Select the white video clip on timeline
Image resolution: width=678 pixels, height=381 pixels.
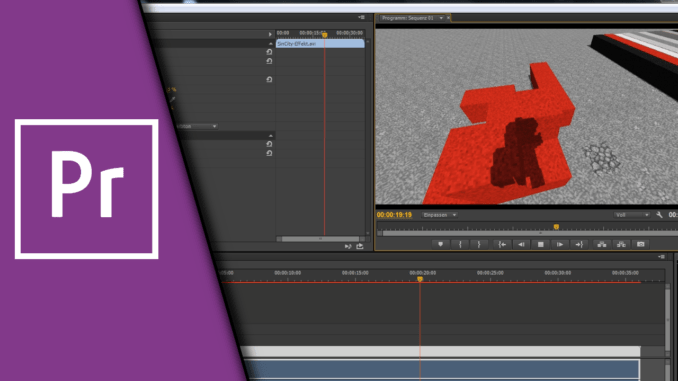440,351
